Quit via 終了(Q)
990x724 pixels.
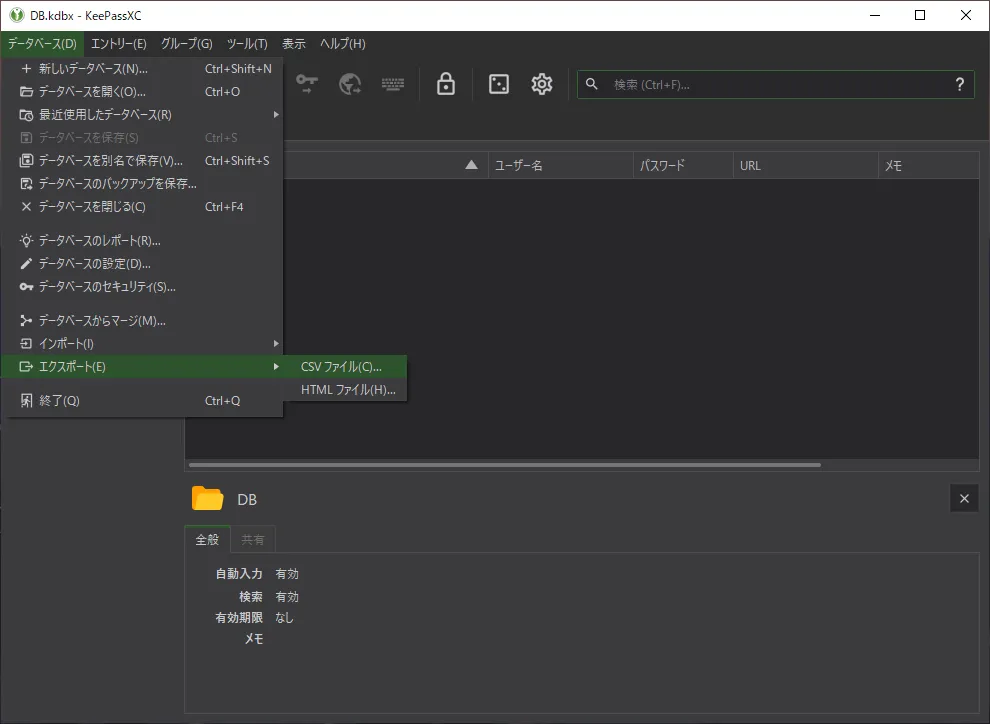142,401
